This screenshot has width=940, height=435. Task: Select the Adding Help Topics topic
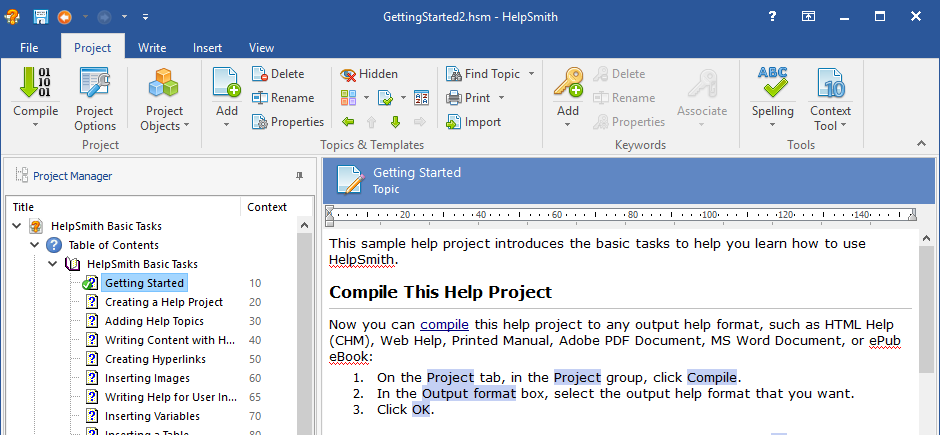click(x=154, y=321)
